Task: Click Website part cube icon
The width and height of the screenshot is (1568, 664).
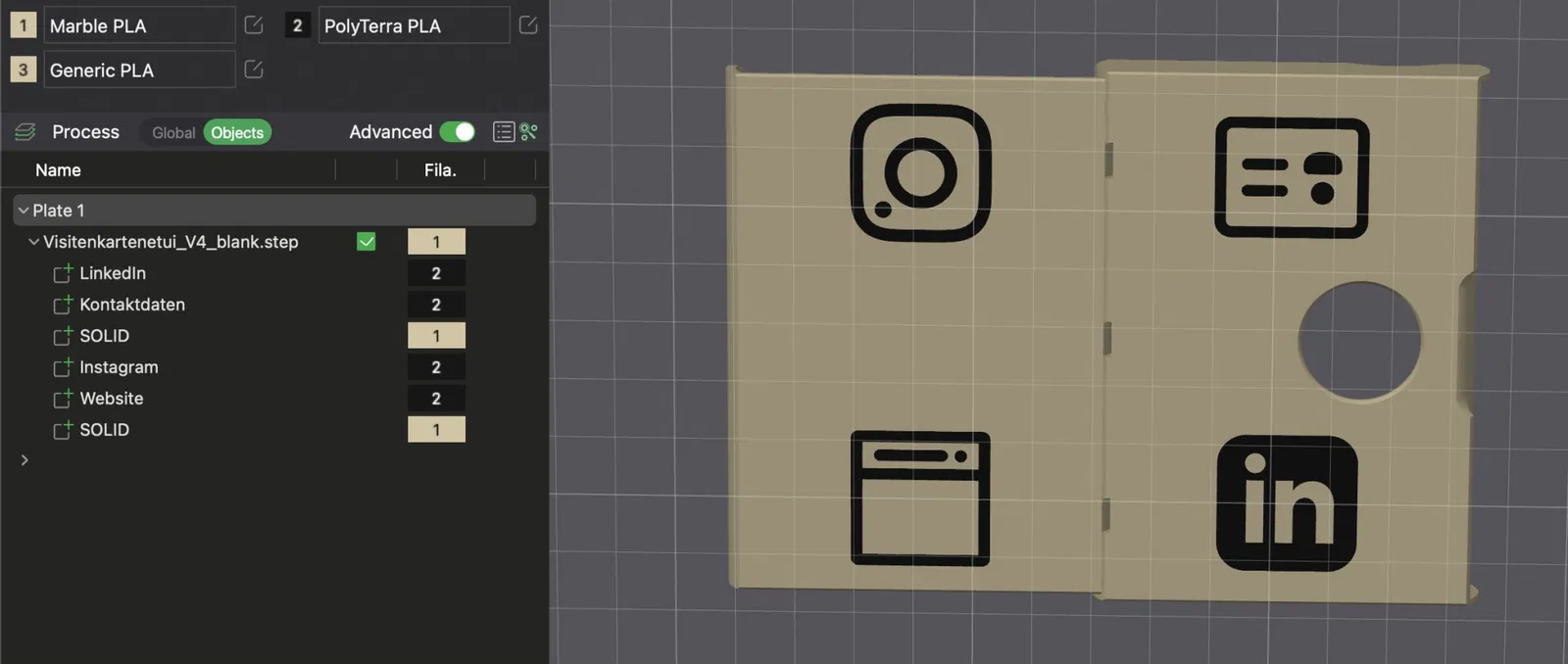Action: [63, 399]
